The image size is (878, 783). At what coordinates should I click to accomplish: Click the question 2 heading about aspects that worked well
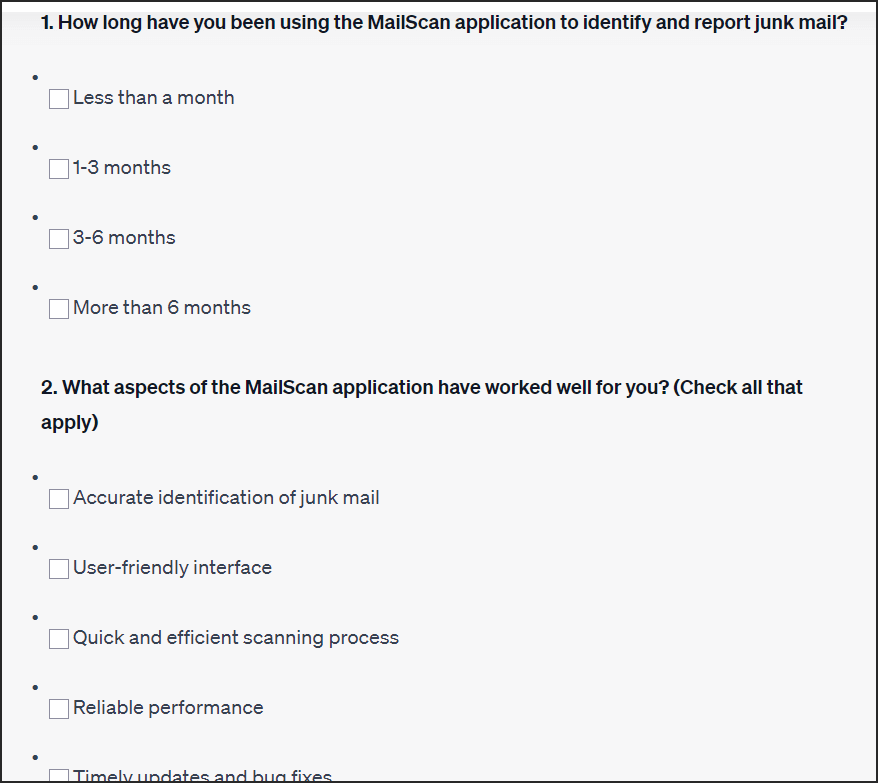pyautogui.click(x=422, y=404)
